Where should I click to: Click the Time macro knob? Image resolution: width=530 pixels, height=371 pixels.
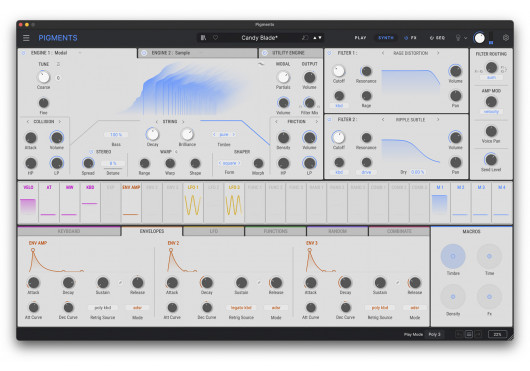pyautogui.click(x=489, y=256)
